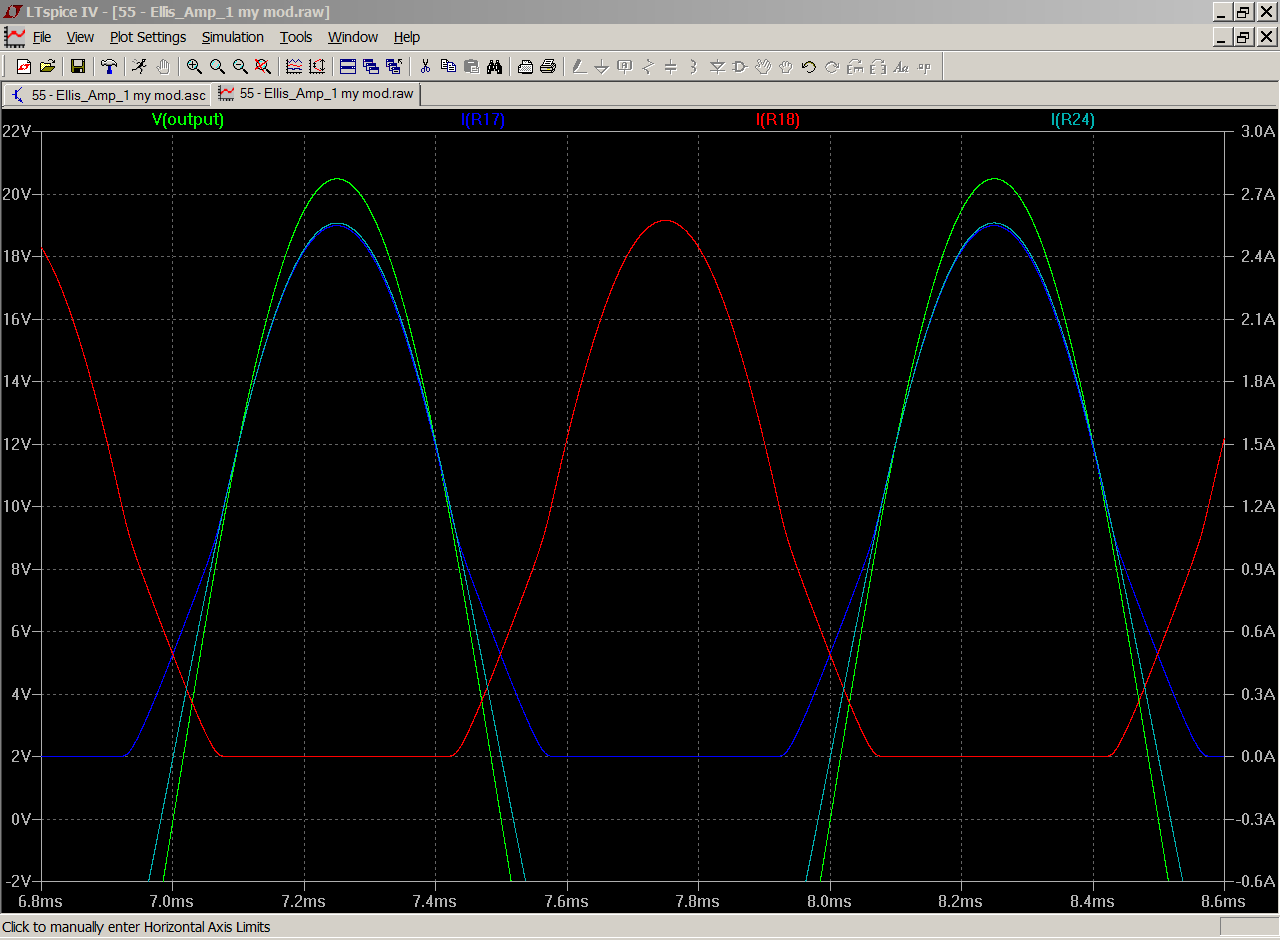Open the Help menu
1280x940 pixels.
tap(407, 37)
